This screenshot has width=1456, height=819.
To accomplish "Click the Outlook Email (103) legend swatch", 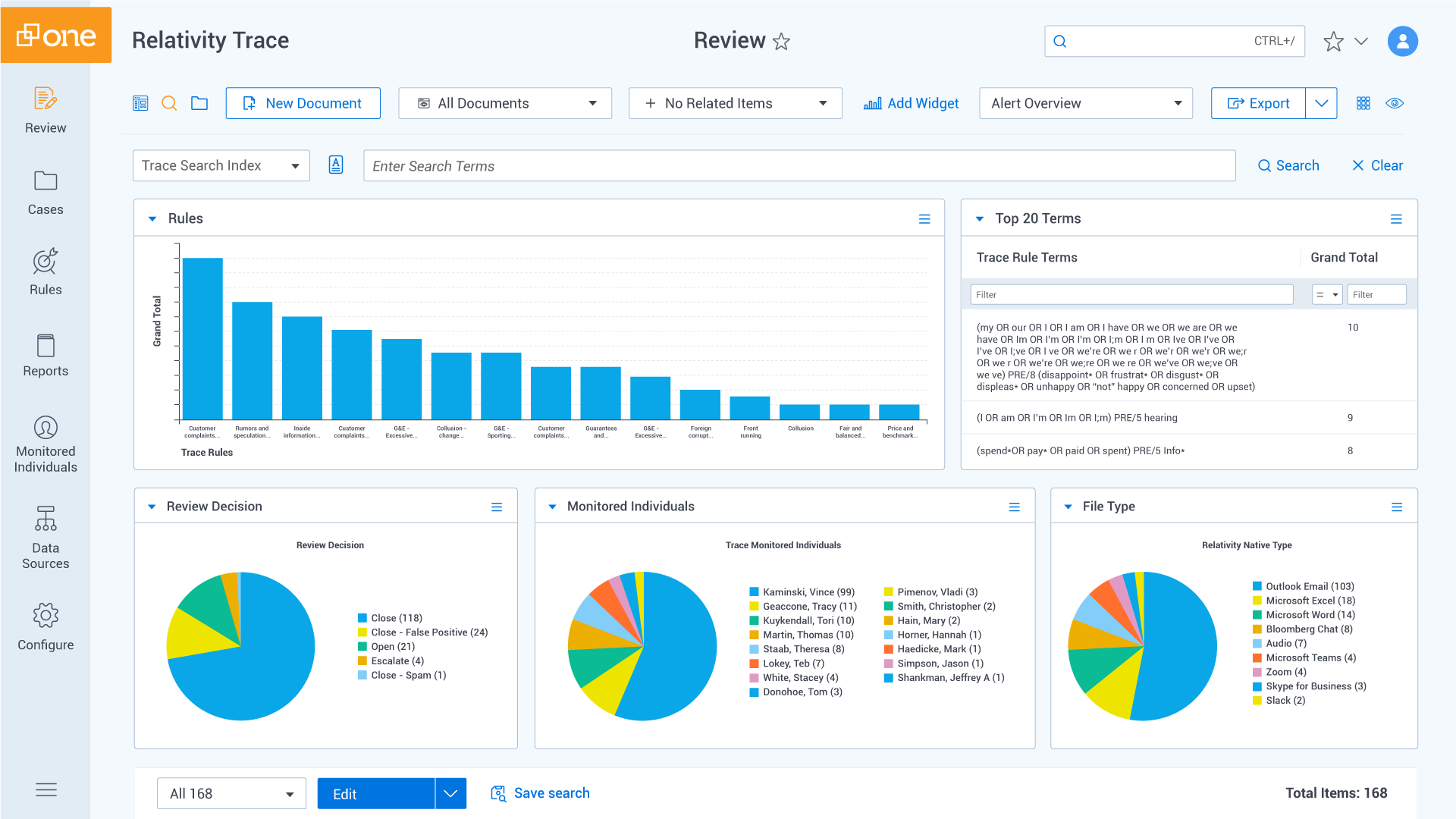I will point(1257,586).
